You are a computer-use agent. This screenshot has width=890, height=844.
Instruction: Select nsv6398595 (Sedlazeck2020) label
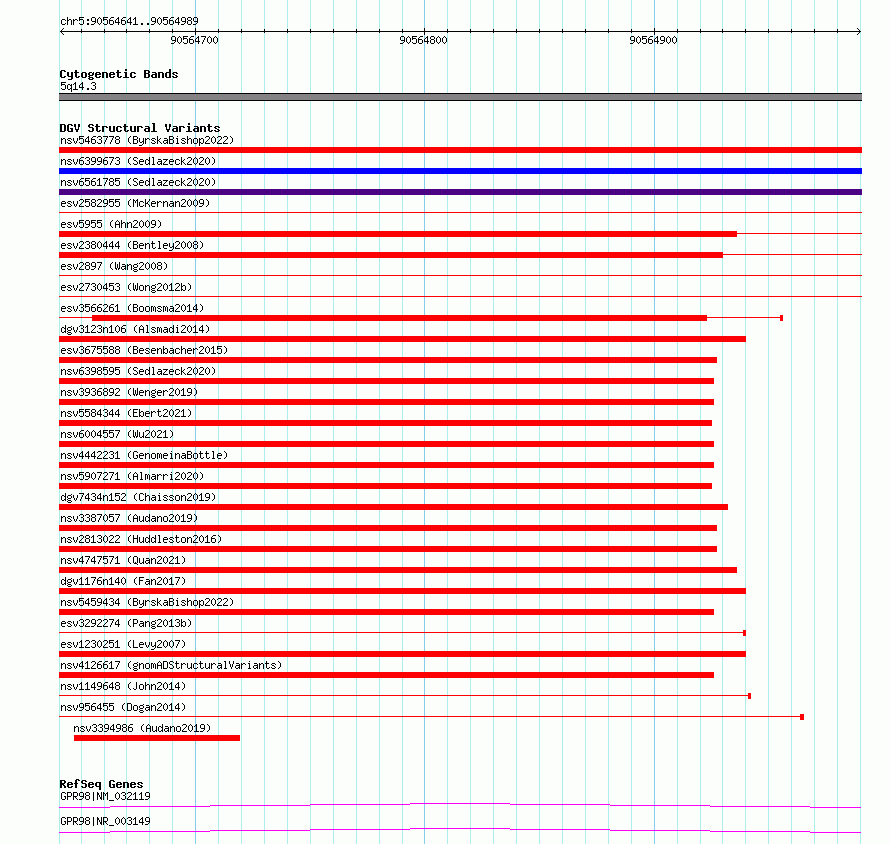[x=138, y=371]
